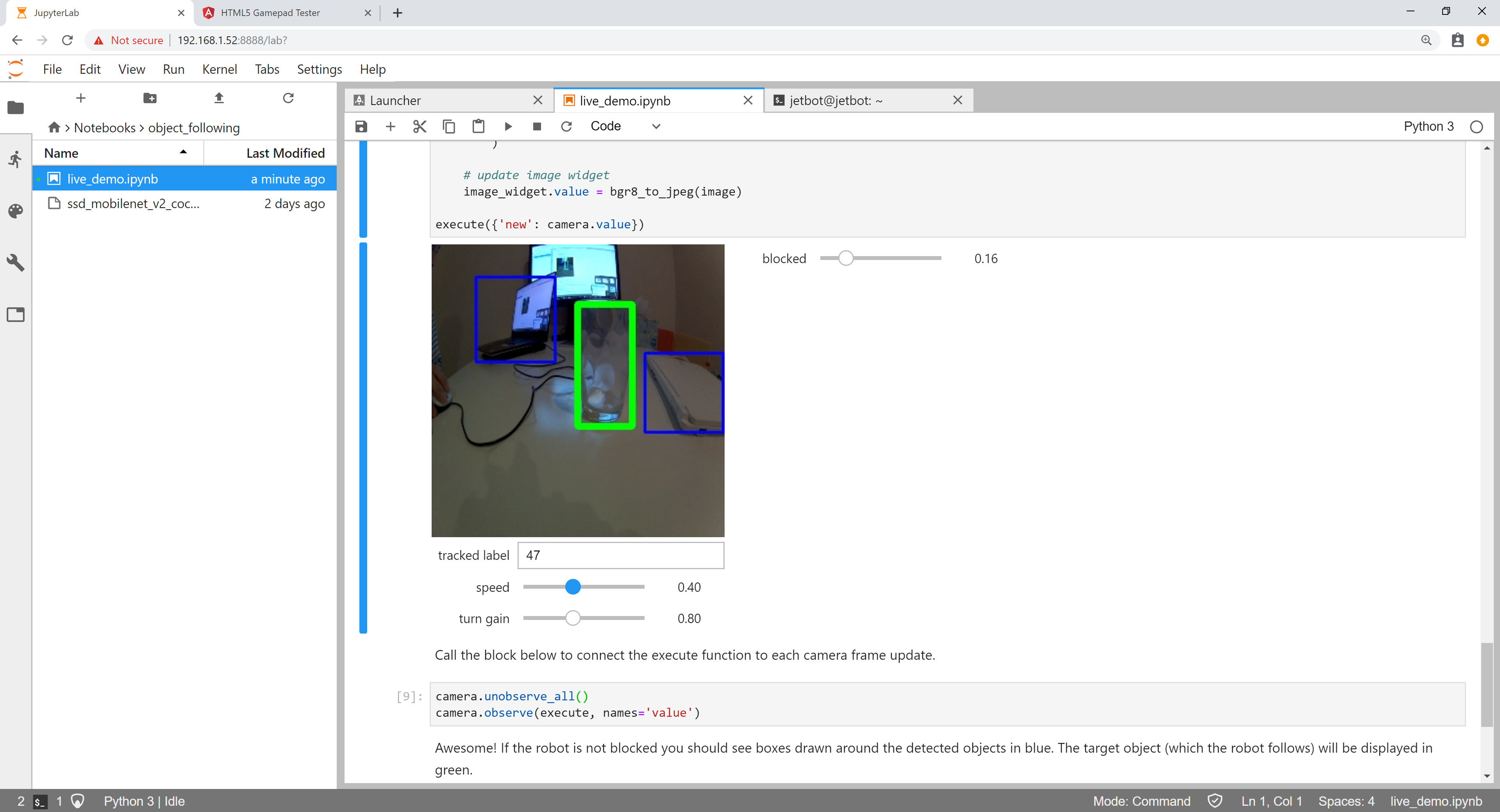Click the Python 3 kernel status circle
The width and height of the screenshot is (1500, 812).
(1475, 127)
